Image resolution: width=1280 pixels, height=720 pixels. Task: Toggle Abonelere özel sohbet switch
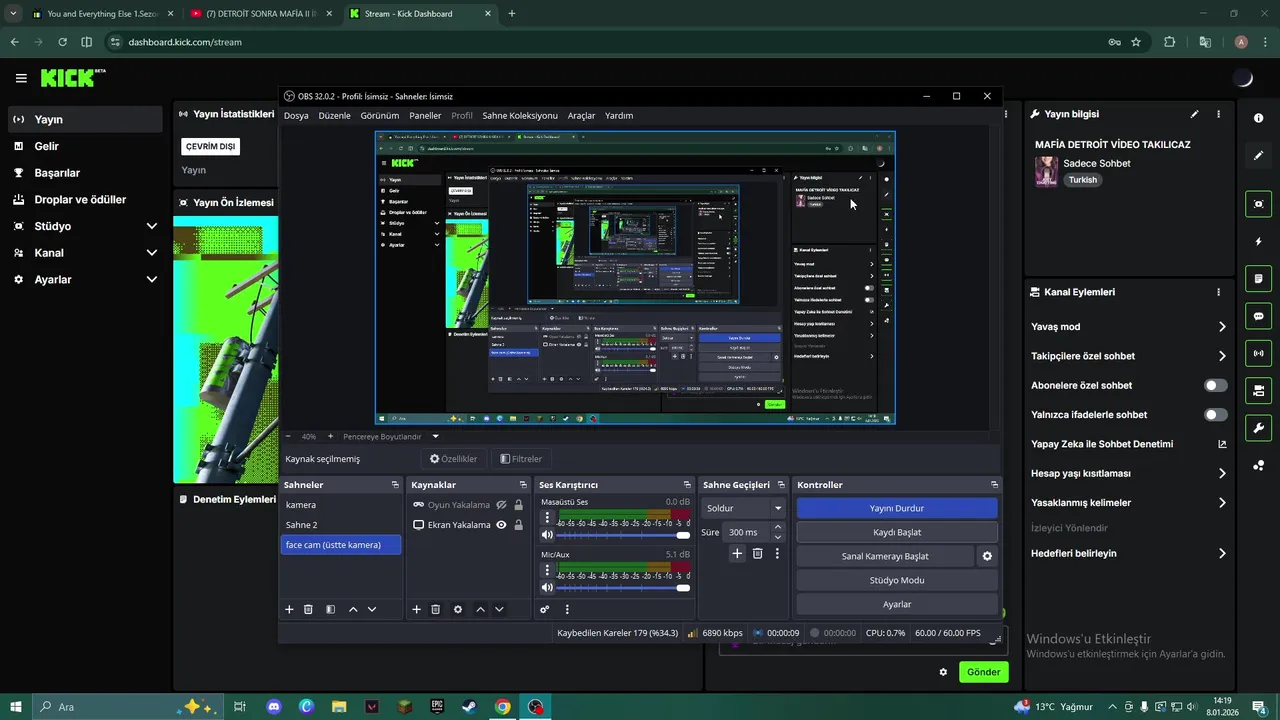tap(1215, 385)
